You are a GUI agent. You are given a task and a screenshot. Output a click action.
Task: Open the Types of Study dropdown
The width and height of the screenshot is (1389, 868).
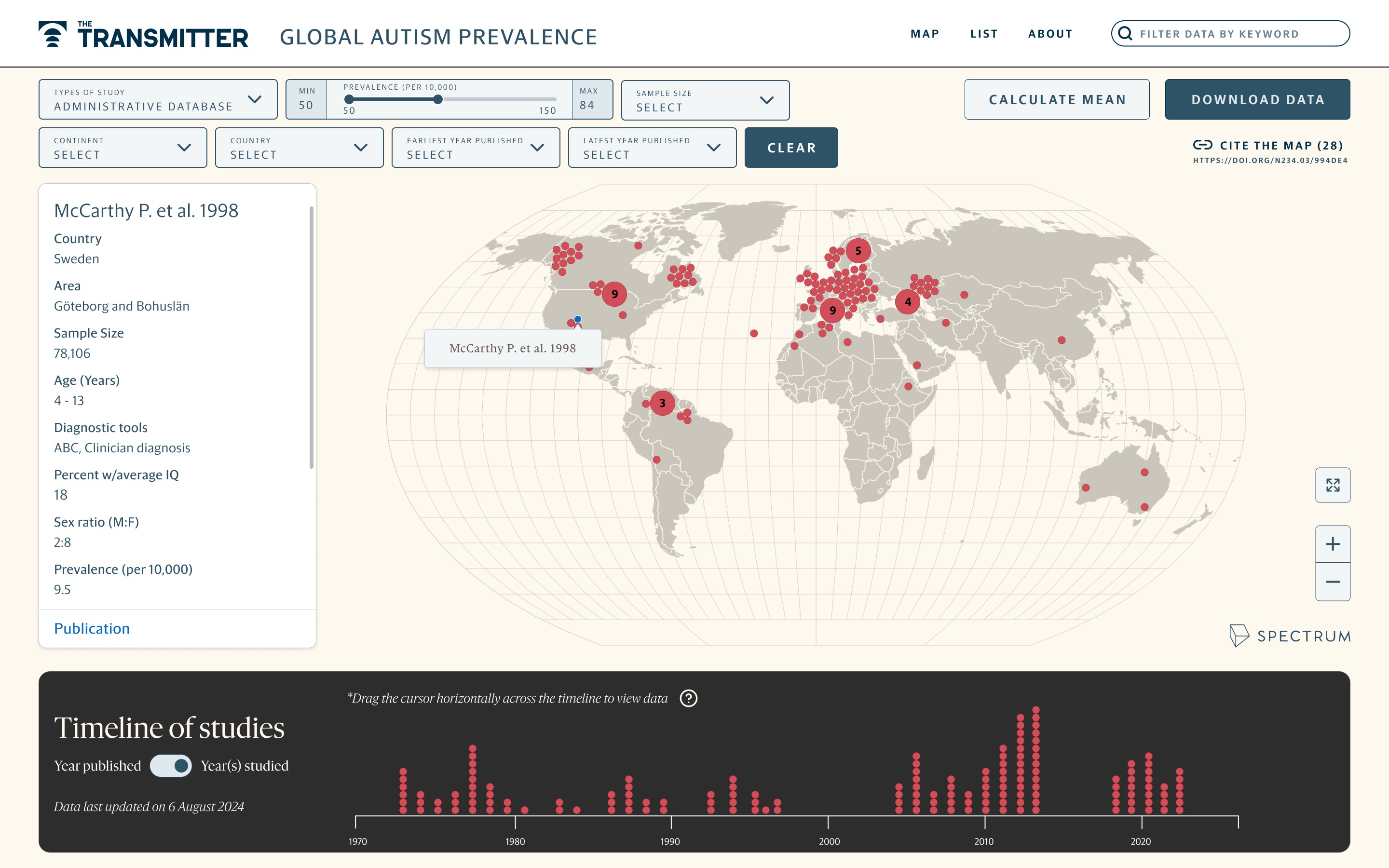click(158, 100)
